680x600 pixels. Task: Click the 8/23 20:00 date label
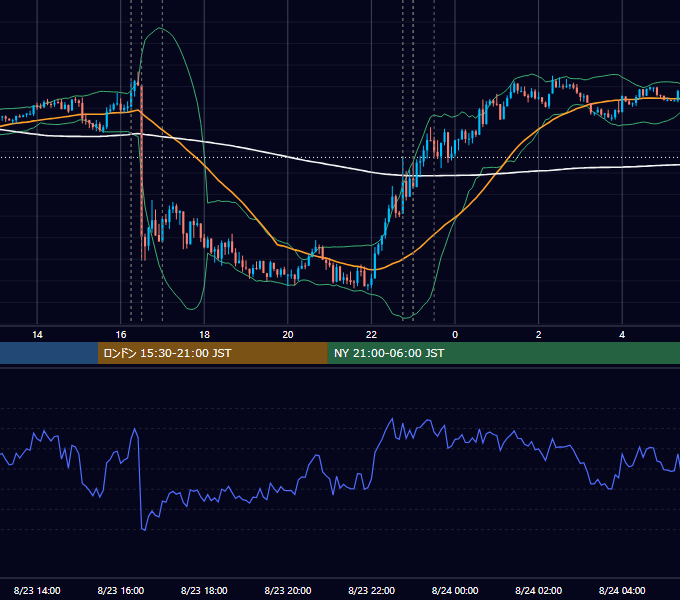(x=288, y=590)
